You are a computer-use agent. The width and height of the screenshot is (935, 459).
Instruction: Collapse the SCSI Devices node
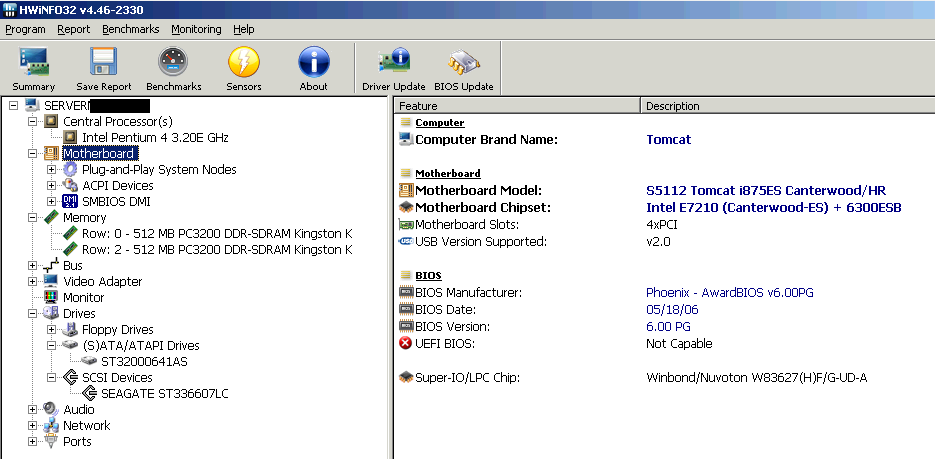[51, 377]
